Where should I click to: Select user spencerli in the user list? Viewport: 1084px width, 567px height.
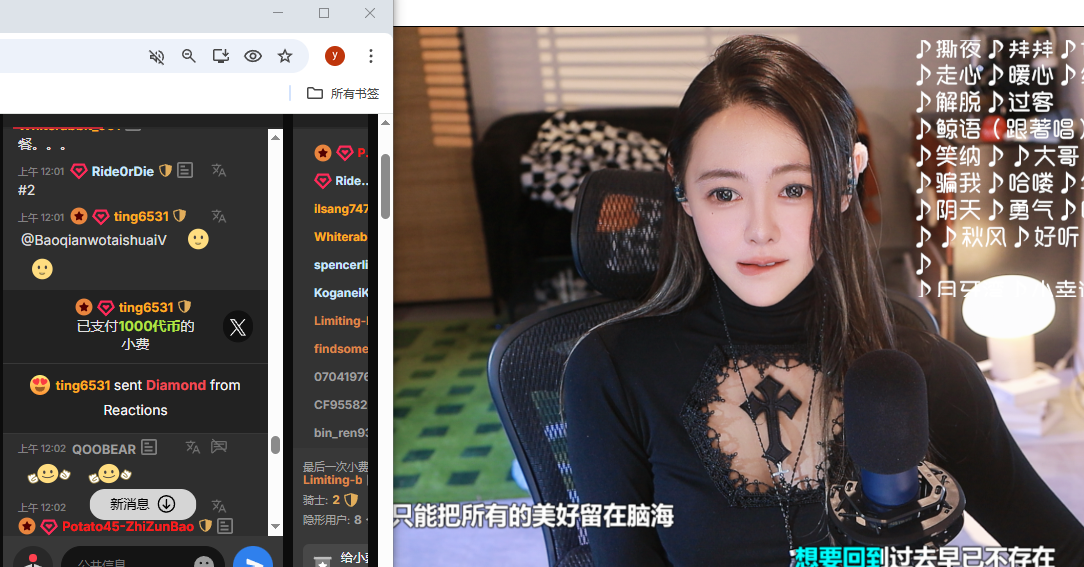coord(341,265)
